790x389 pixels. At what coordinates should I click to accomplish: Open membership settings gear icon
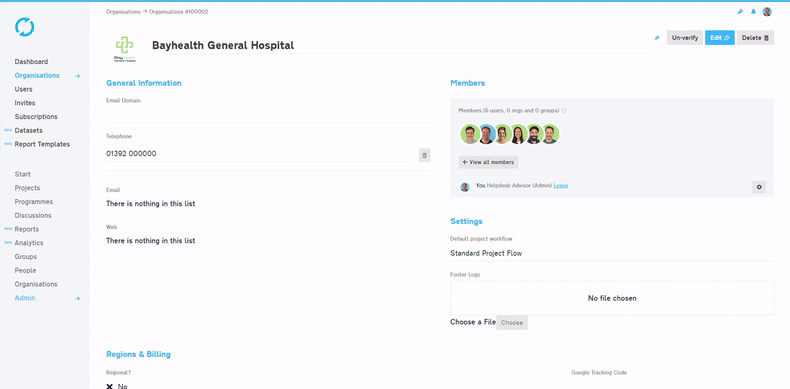click(x=759, y=187)
